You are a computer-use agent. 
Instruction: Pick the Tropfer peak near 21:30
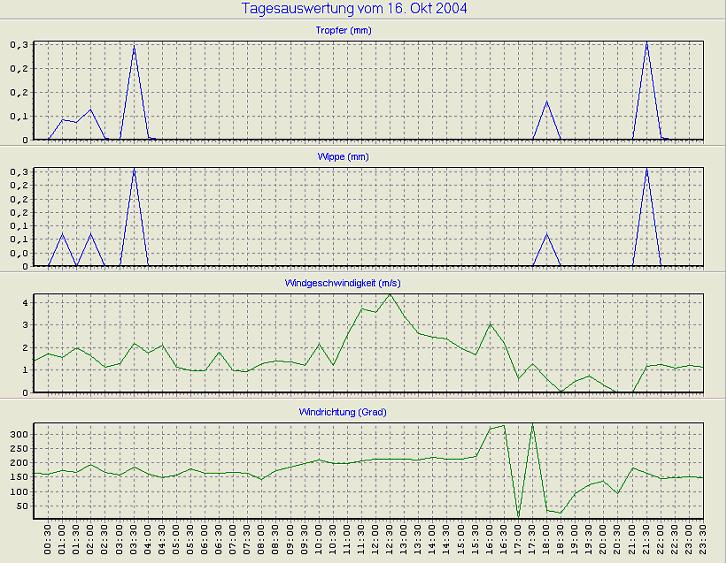(x=647, y=43)
